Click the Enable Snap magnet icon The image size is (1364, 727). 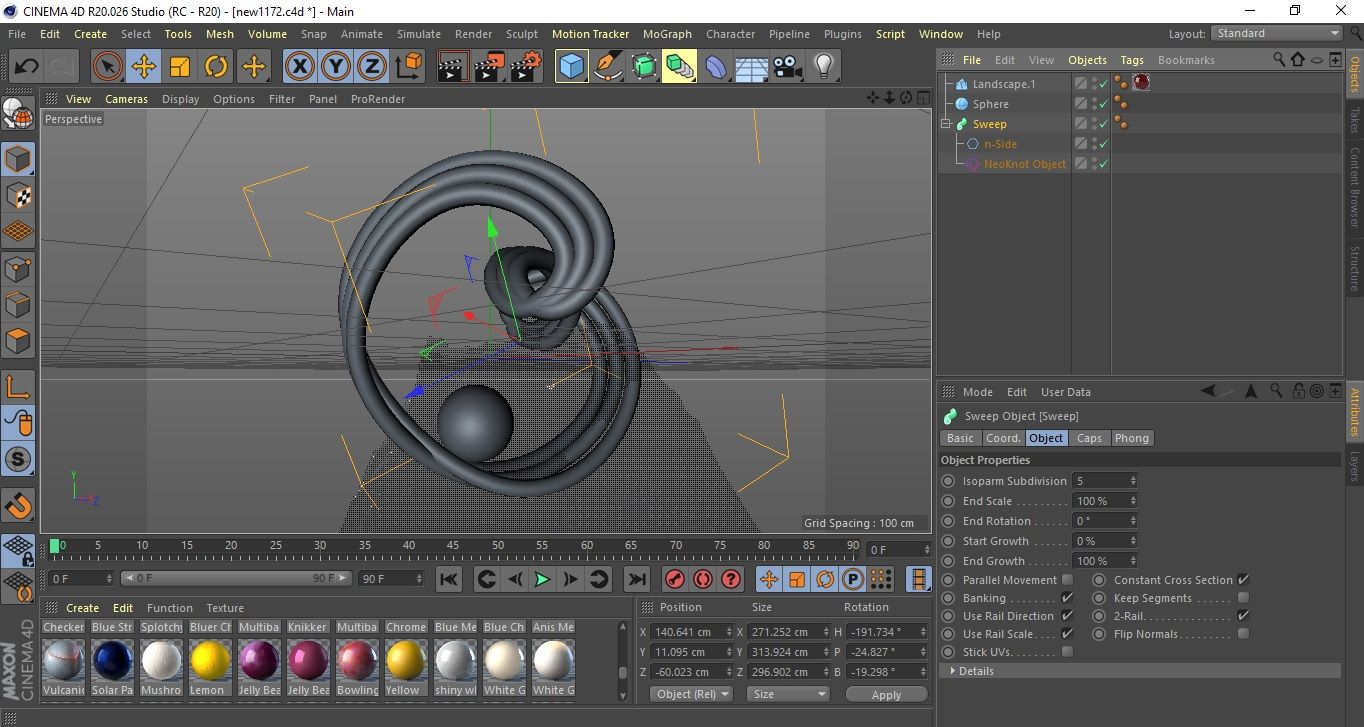[x=18, y=505]
